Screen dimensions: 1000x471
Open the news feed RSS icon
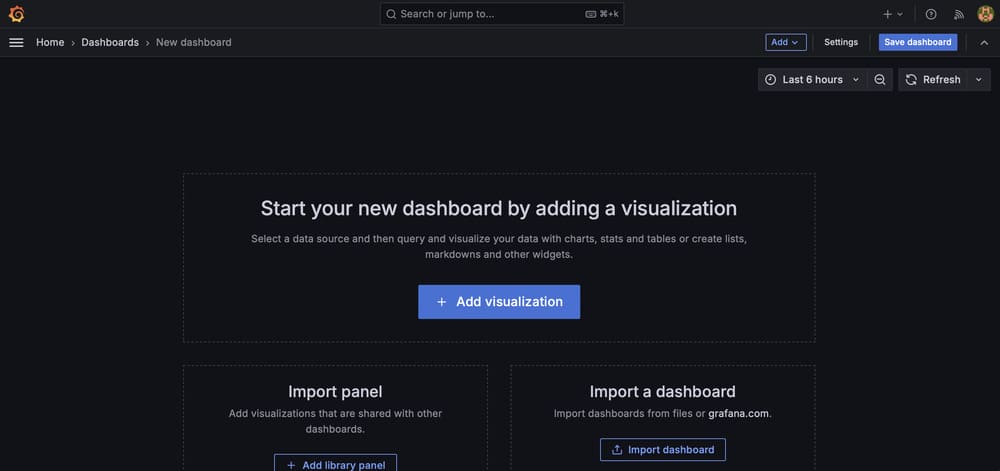tap(959, 14)
